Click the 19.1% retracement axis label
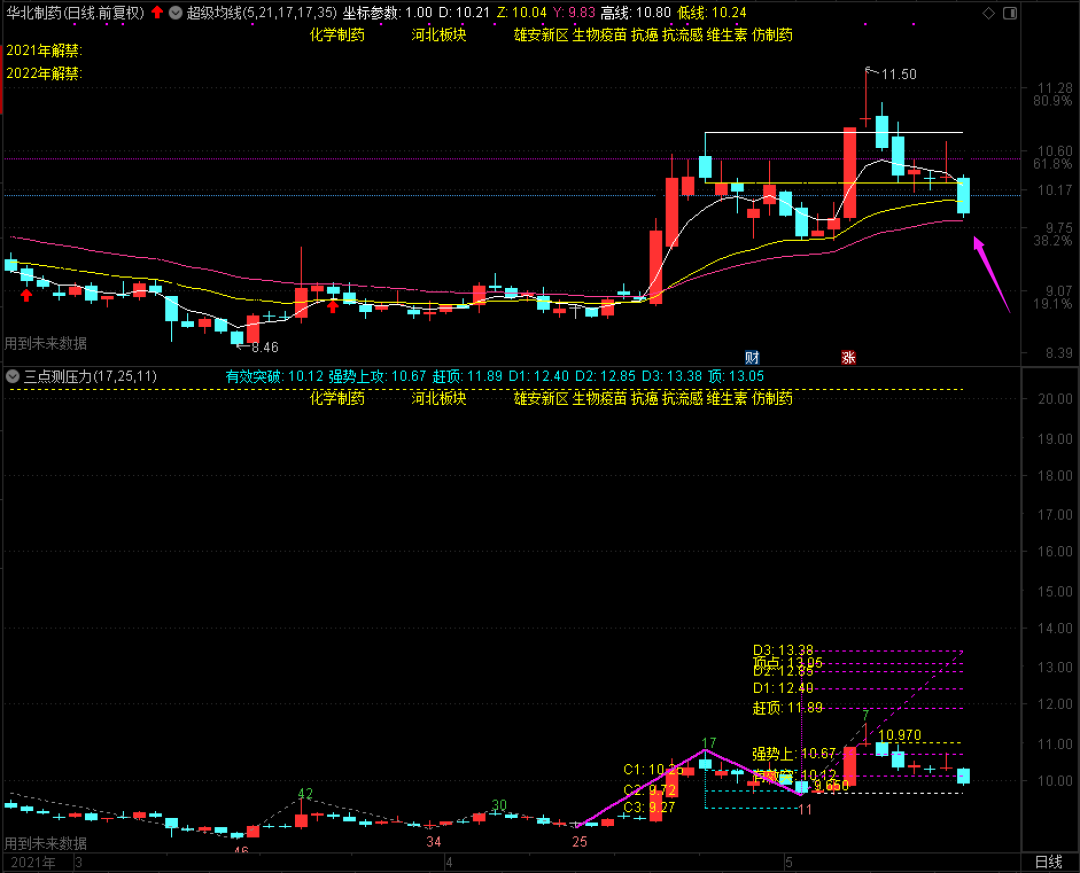The width and height of the screenshot is (1080, 873). click(x=1052, y=304)
